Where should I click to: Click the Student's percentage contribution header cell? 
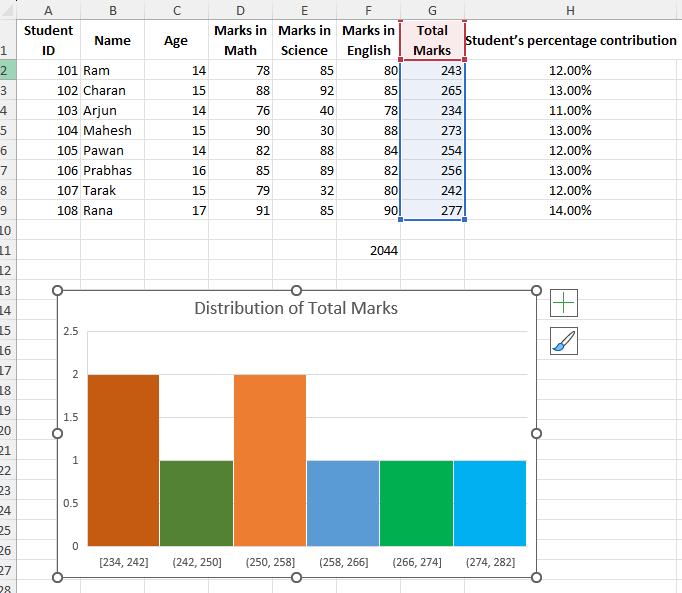click(x=570, y=40)
